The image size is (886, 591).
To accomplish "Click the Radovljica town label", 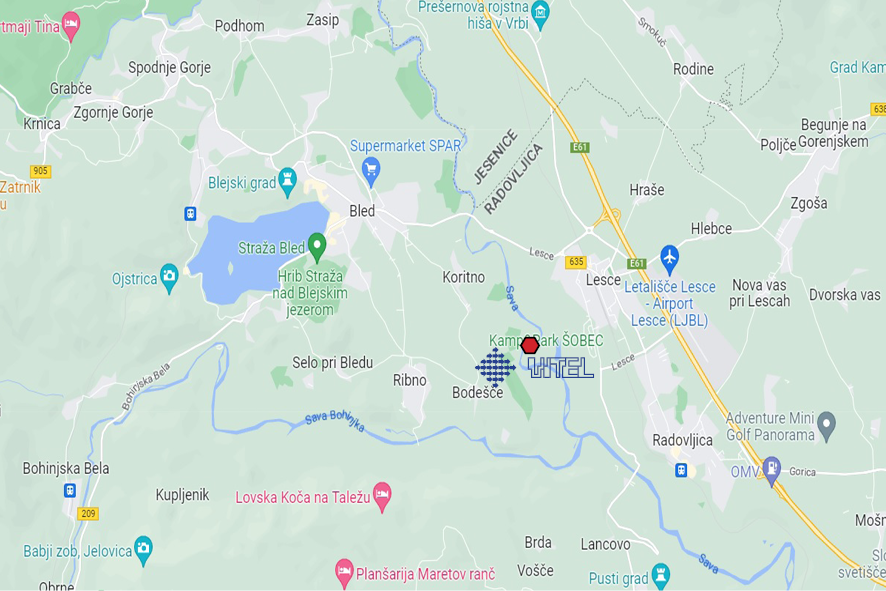I will pos(683,440).
